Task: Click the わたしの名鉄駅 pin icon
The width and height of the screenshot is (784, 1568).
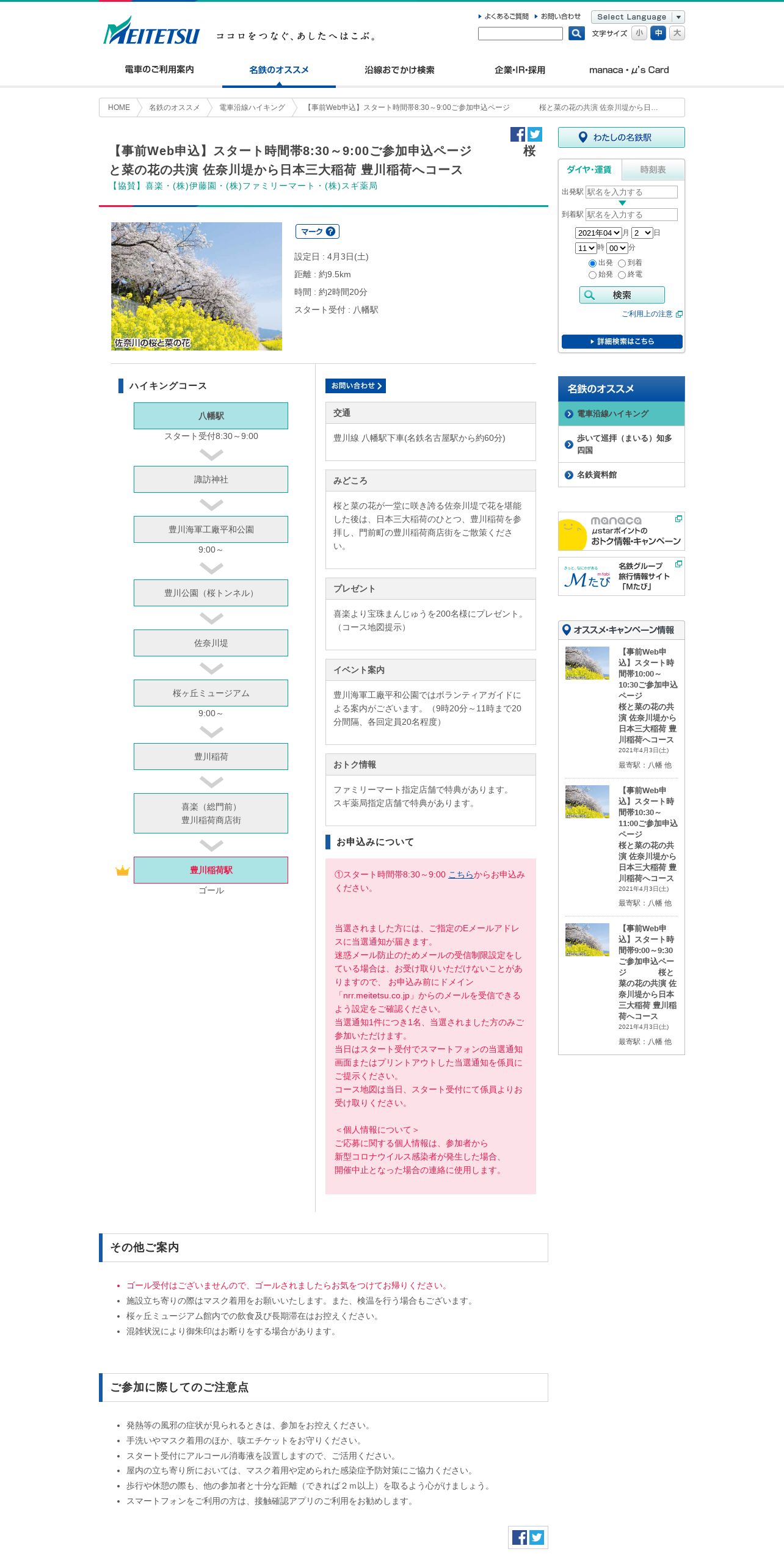Action: pos(583,137)
